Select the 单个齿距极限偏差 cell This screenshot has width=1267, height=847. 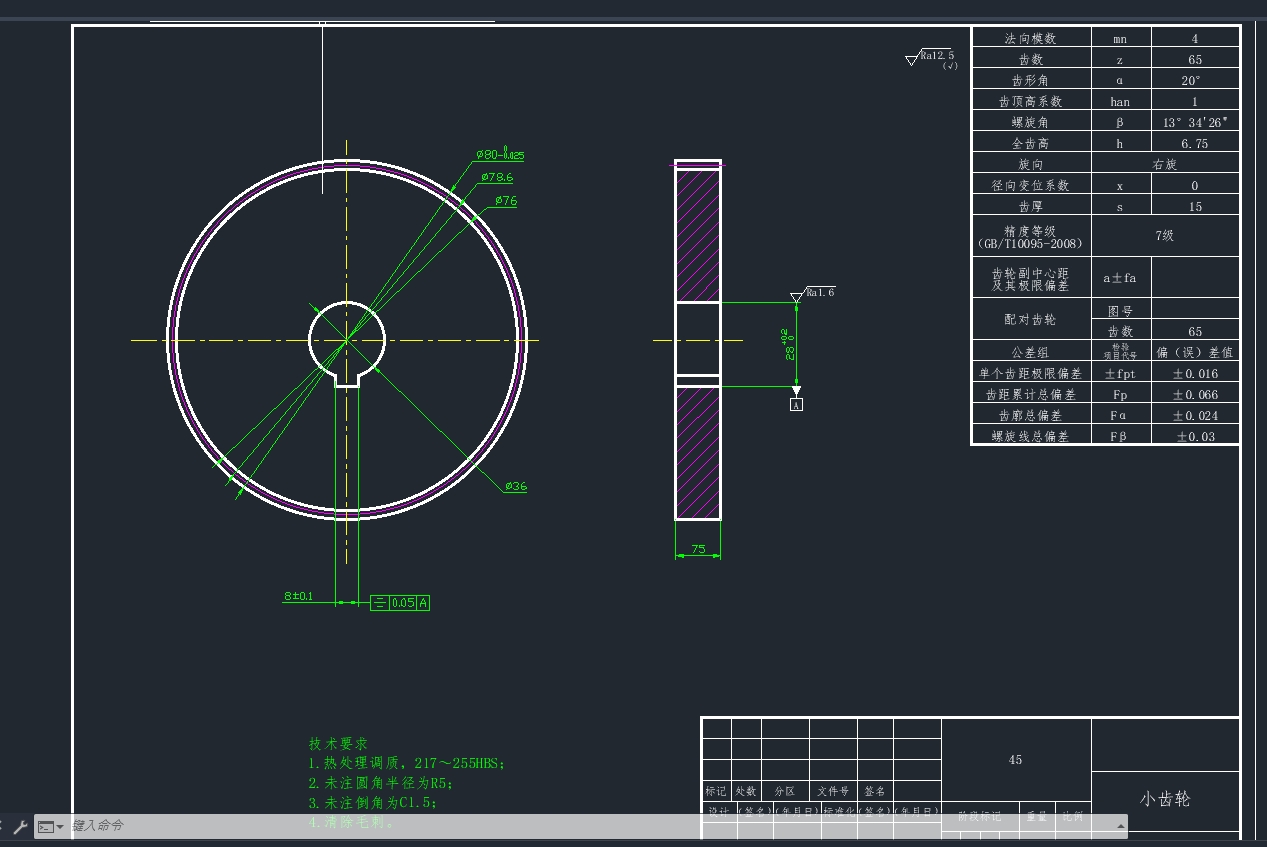click(1031, 373)
